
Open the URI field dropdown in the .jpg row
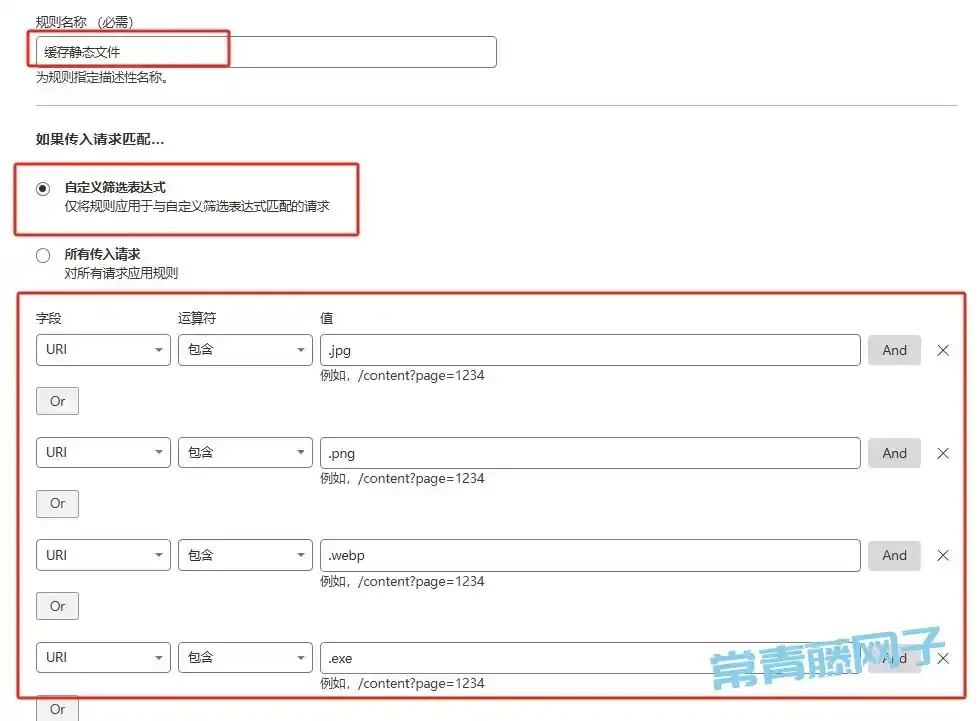coord(103,350)
